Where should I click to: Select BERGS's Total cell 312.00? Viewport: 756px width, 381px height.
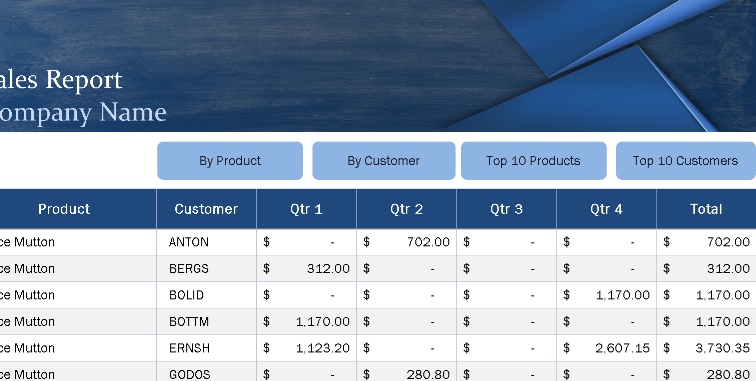point(706,269)
